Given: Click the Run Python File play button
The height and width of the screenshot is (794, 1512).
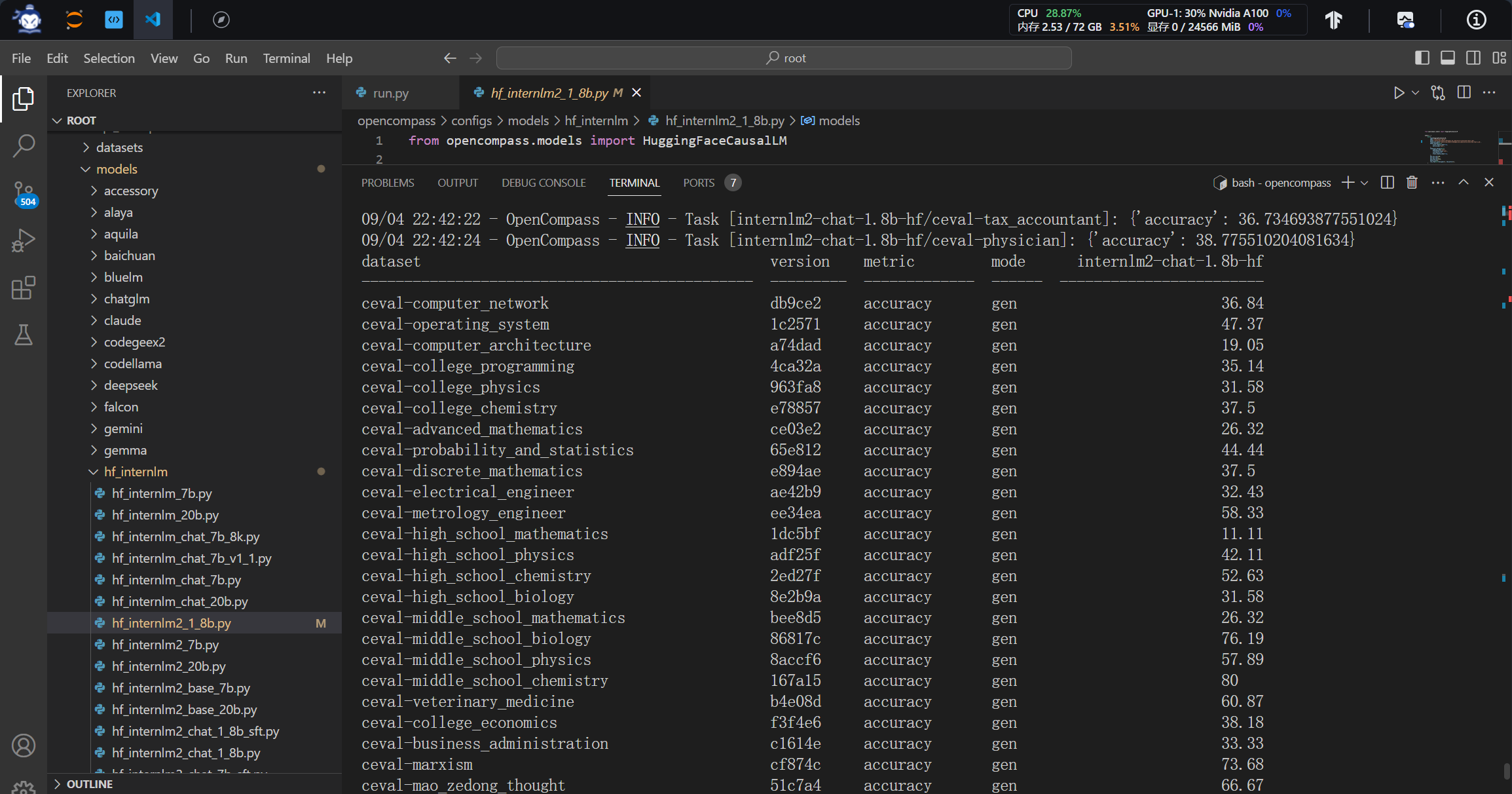Looking at the screenshot, I should (x=1399, y=93).
